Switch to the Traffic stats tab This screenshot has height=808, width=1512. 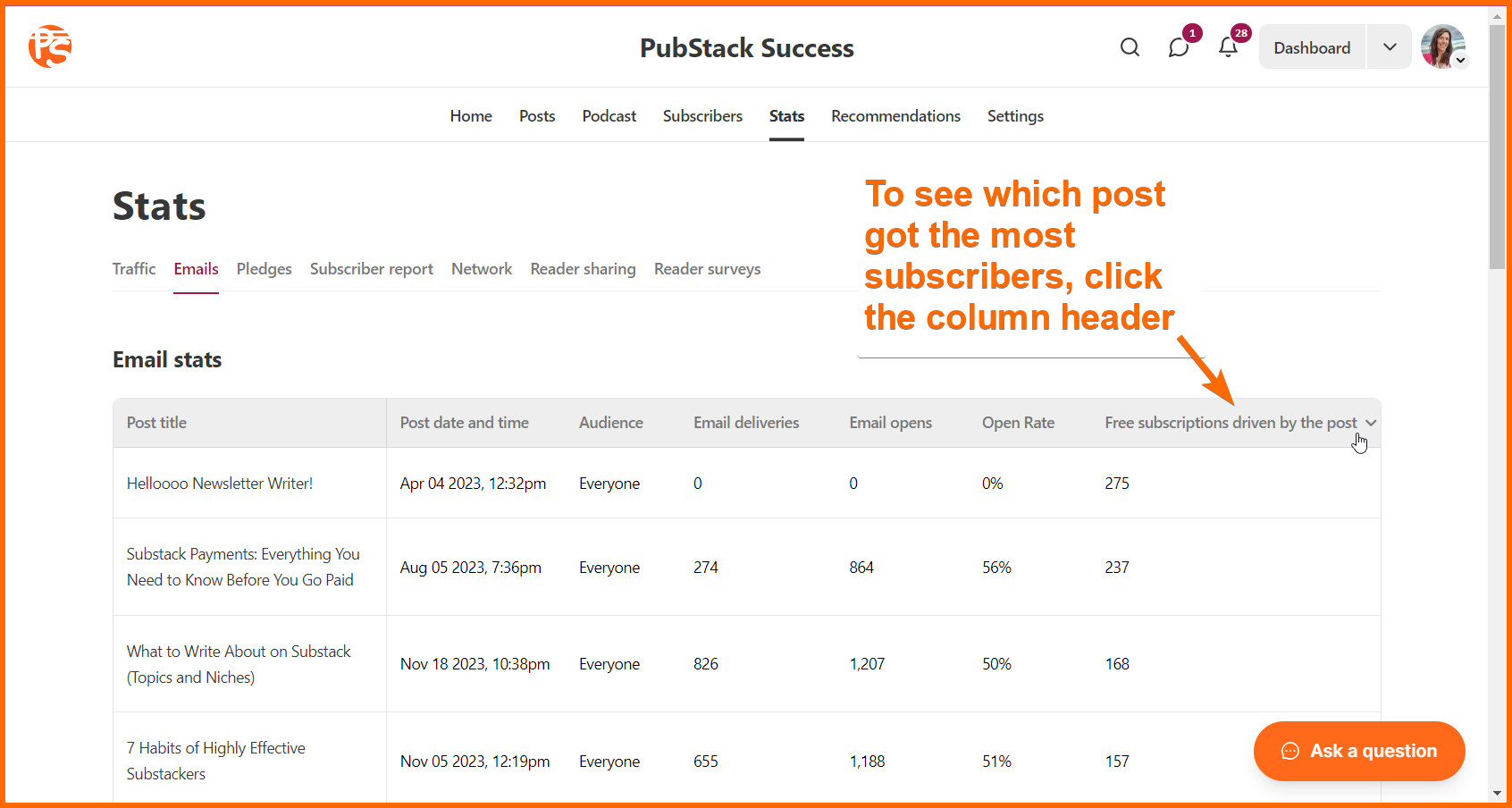(x=134, y=269)
